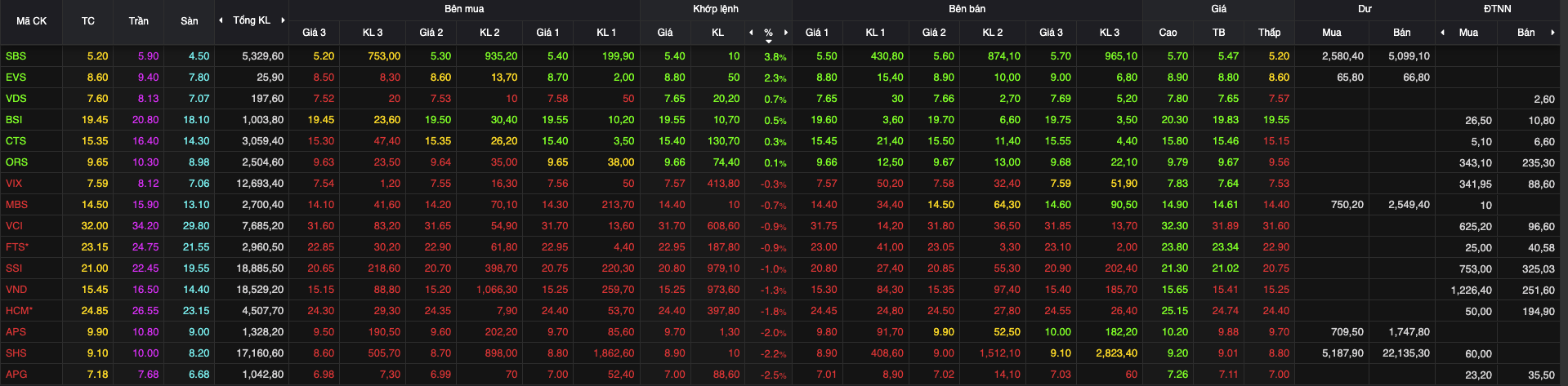
Task: Select the VIX stock symbol
Action: (x=14, y=184)
